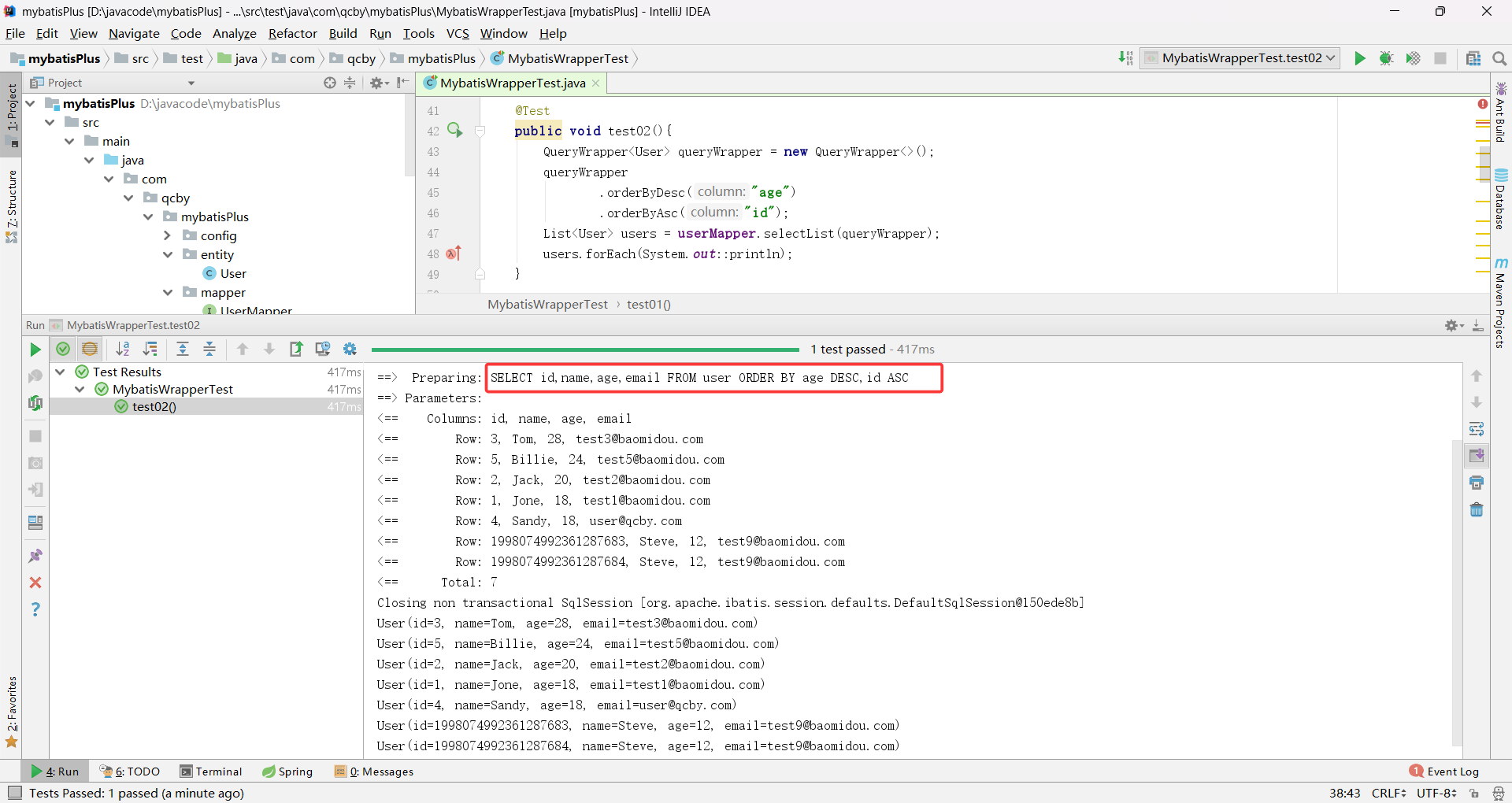Click the Debug bug icon in toolbar

[1387, 58]
